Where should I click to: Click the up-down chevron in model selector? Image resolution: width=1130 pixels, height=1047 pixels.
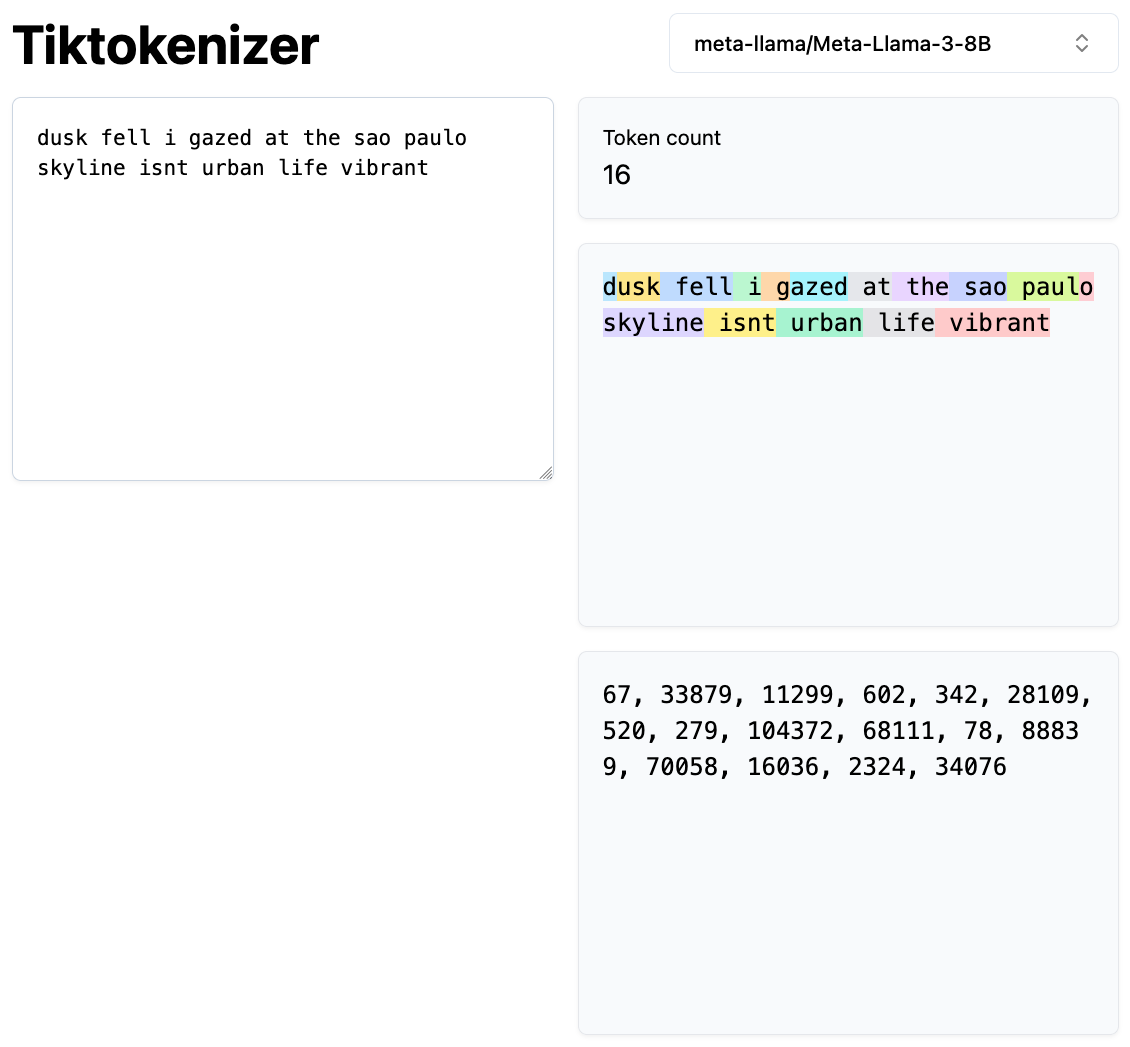(x=1081, y=43)
